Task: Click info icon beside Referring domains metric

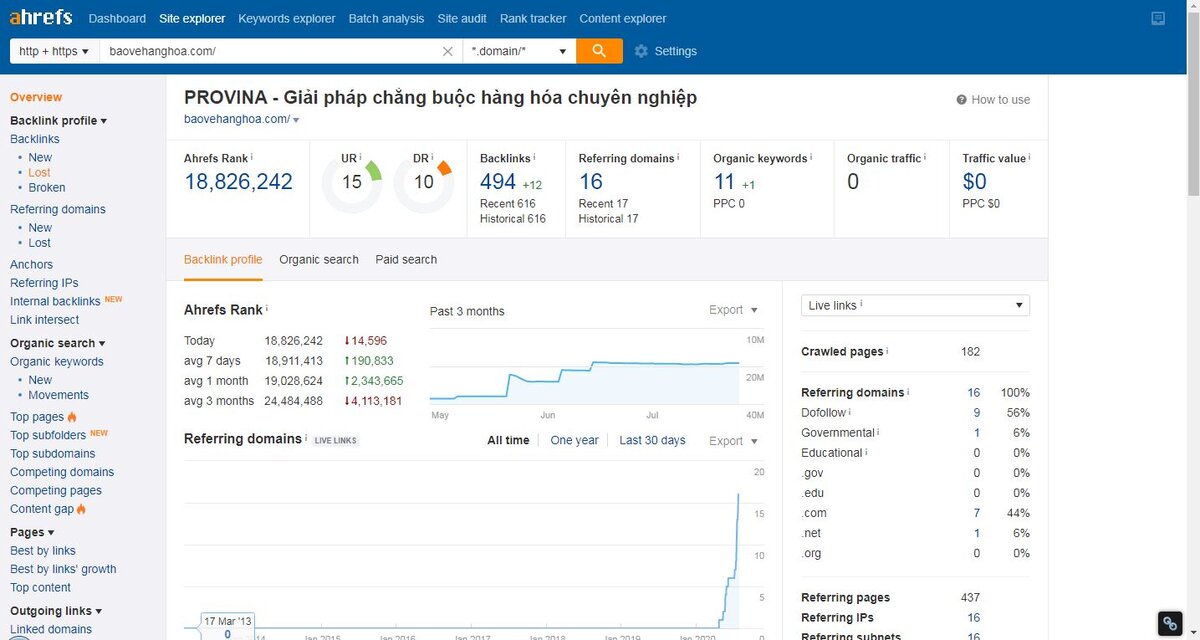Action: tap(679, 157)
